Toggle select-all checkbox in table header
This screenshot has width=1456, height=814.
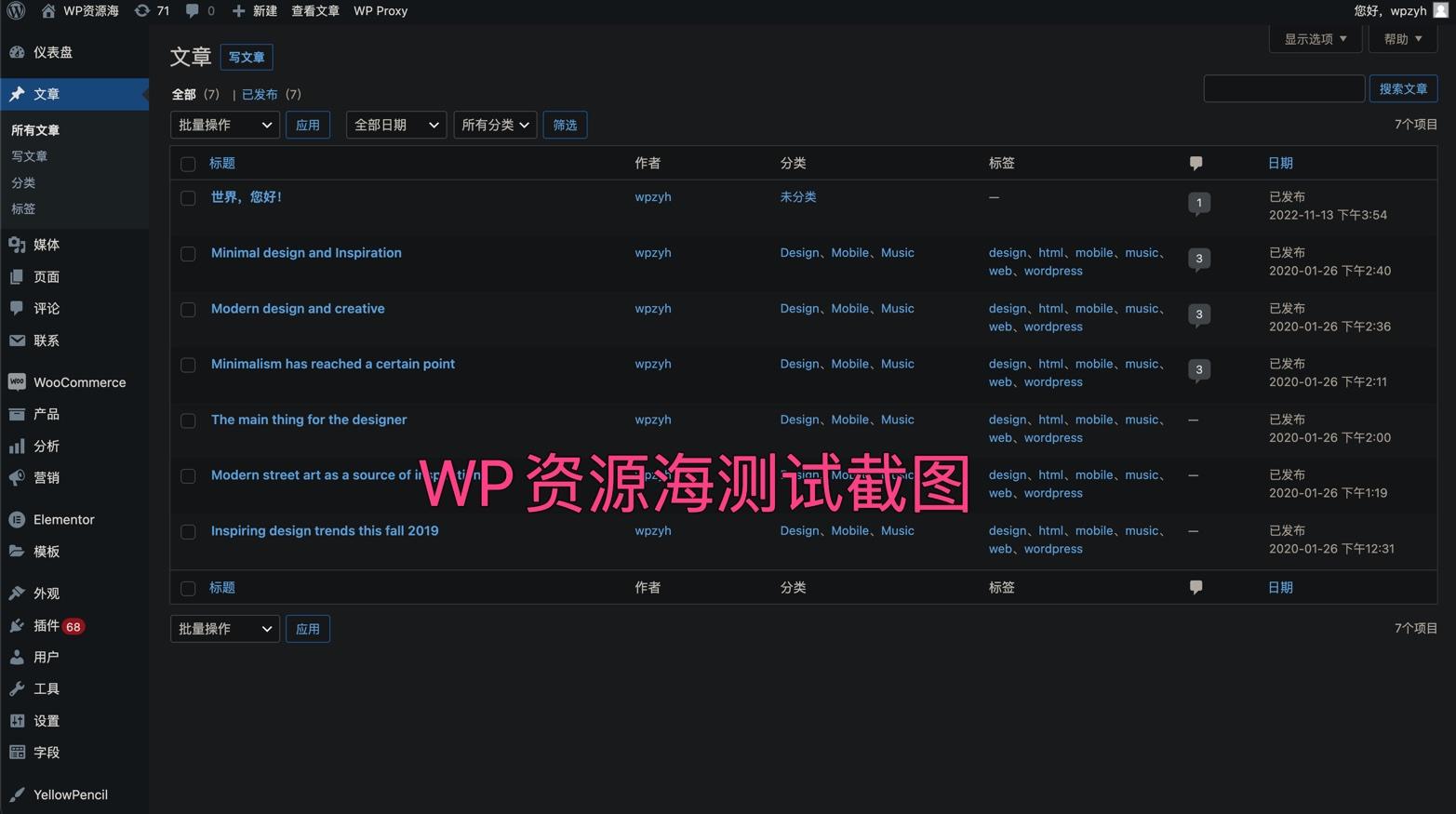(188, 164)
